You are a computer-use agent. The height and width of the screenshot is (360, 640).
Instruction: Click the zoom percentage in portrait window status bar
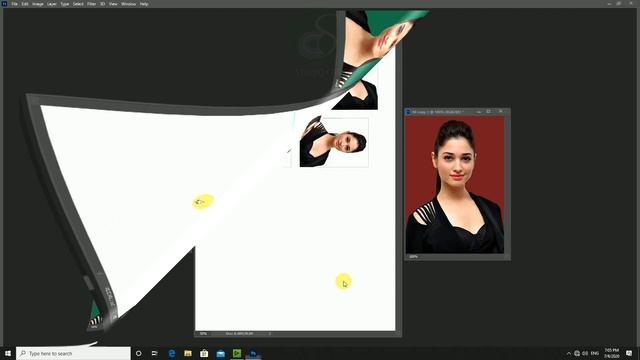(413, 257)
